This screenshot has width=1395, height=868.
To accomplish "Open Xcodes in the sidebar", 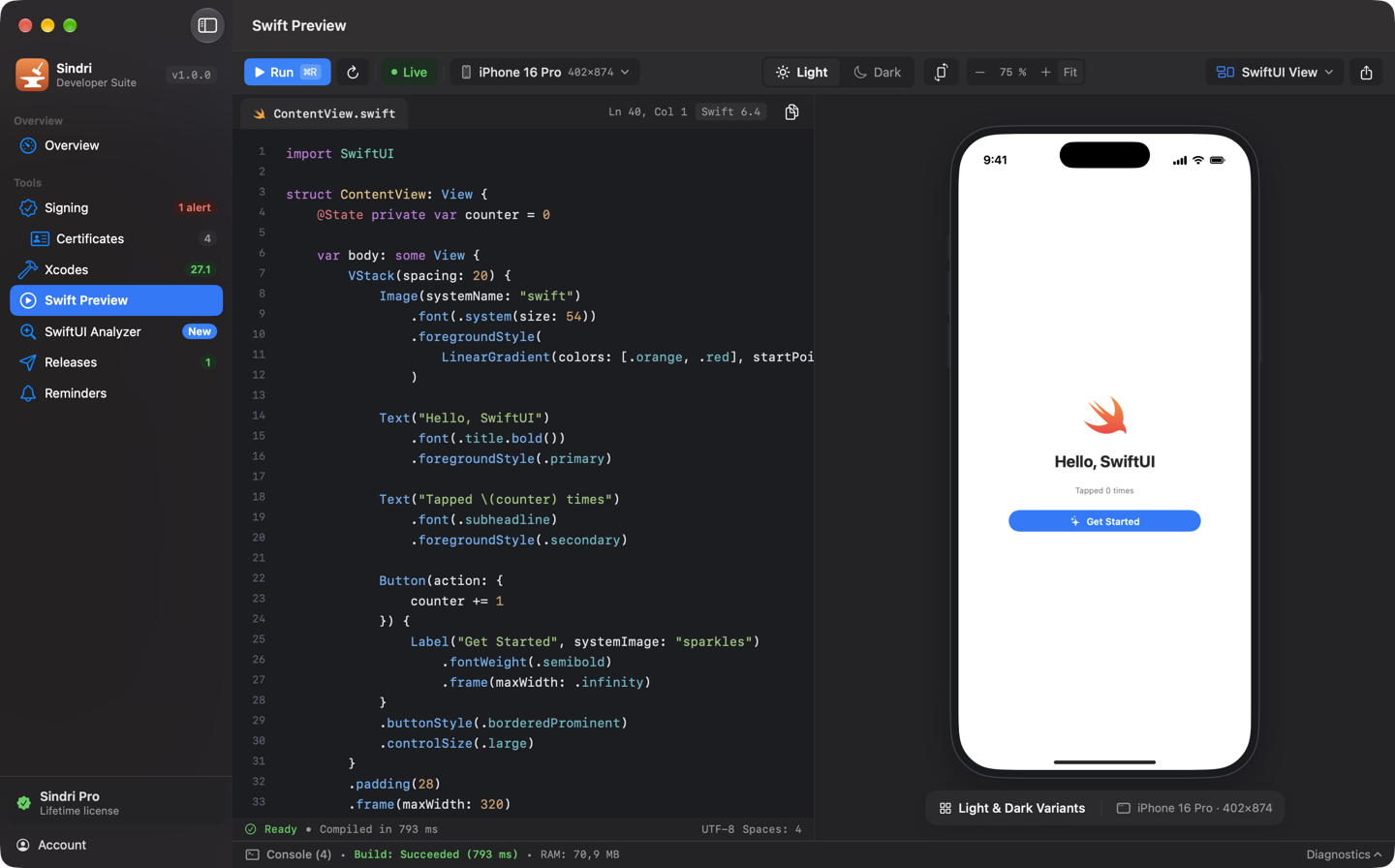I will click(x=116, y=269).
